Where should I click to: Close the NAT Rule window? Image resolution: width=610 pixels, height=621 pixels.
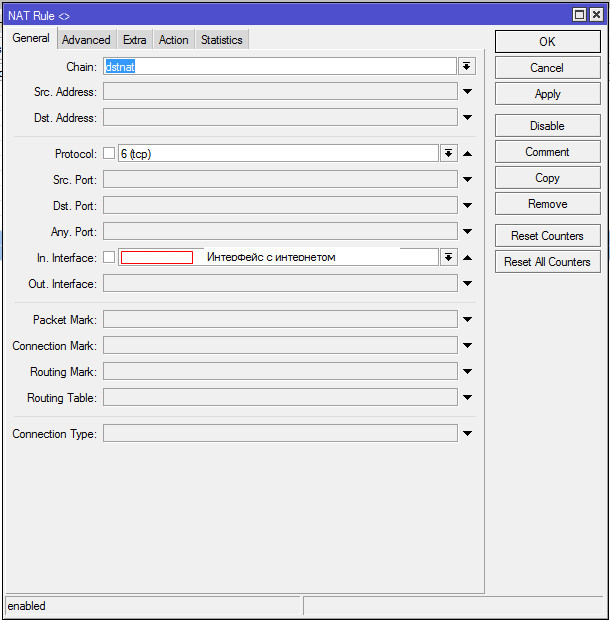click(x=596, y=15)
